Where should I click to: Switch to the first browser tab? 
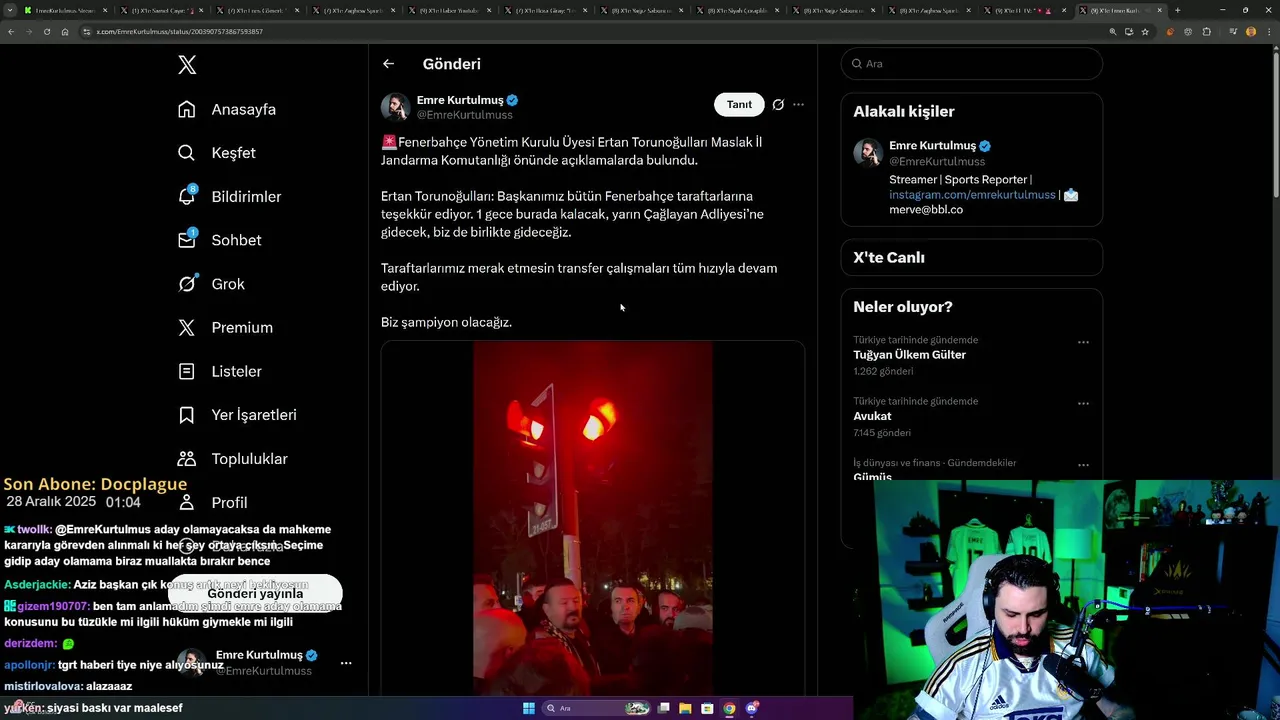coord(64,10)
